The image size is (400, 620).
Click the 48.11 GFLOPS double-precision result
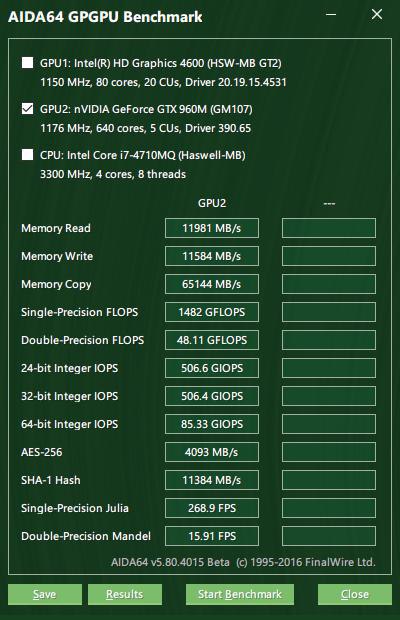pyautogui.click(x=212, y=340)
